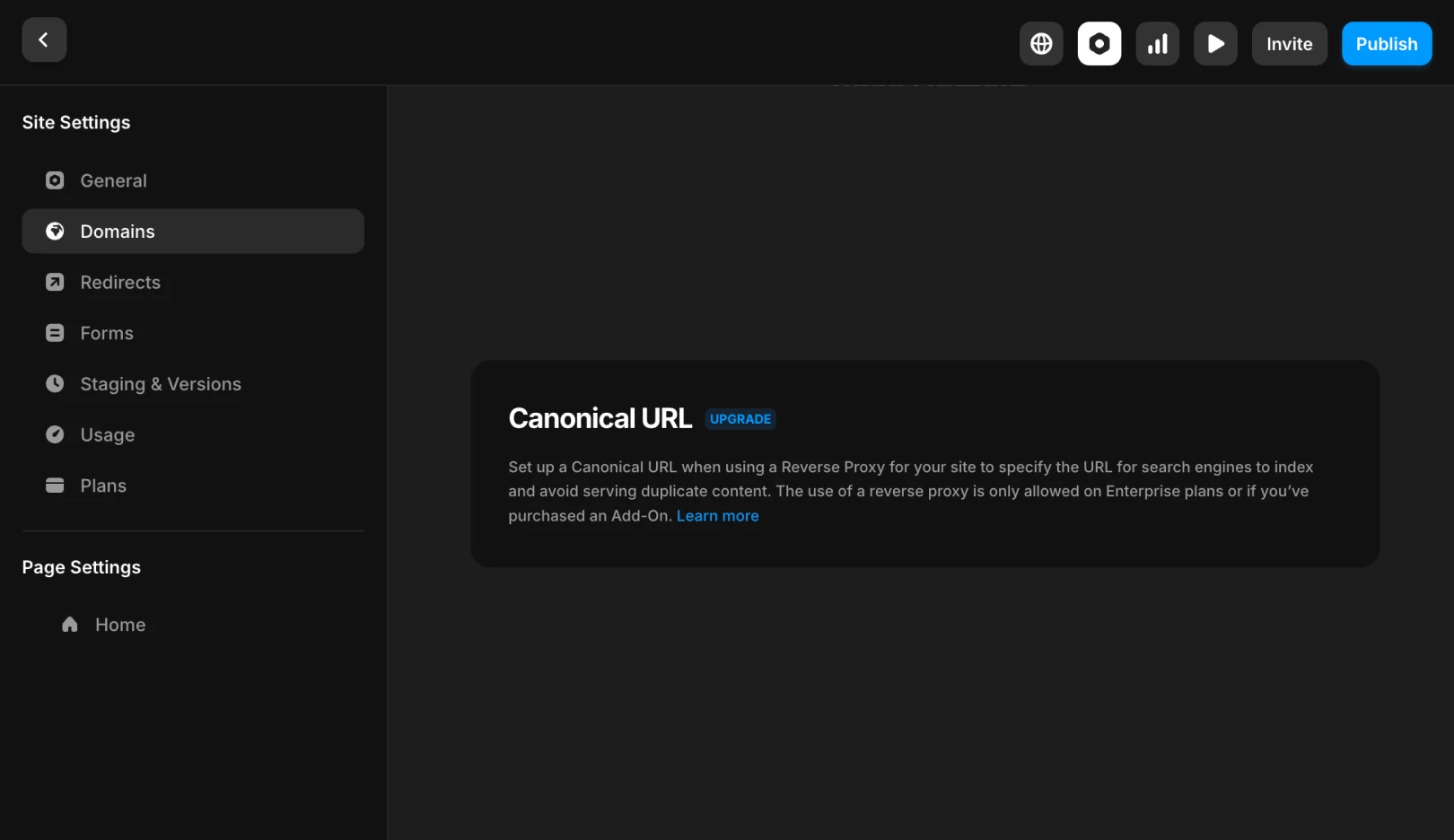The width and height of the screenshot is (1454, 840).
Task: Click the Invite button
Action: [1290, 44]
